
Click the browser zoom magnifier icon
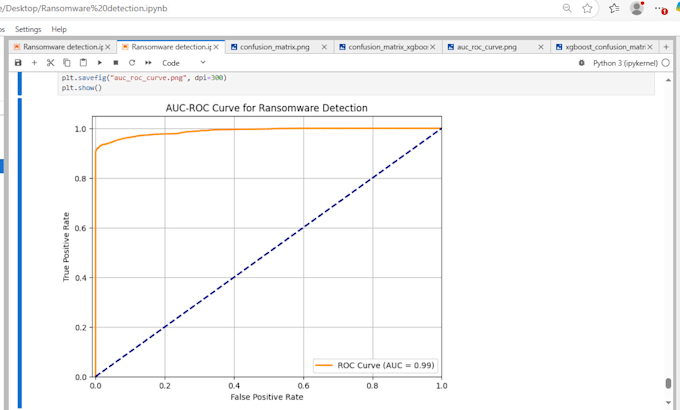567,8
